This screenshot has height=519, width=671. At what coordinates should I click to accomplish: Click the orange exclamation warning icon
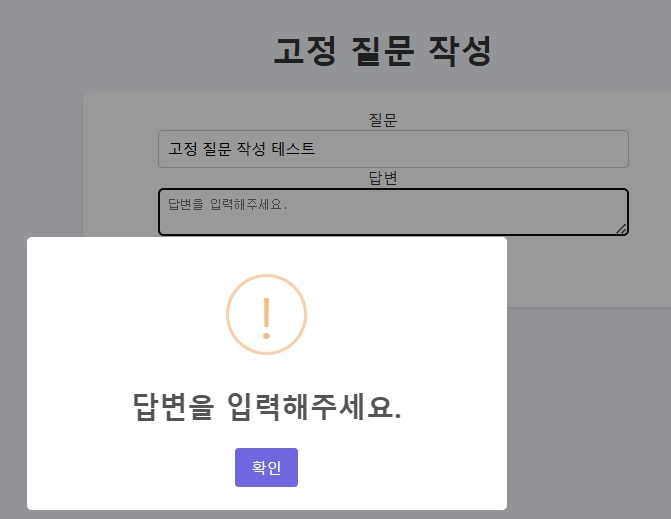(x=266, y=314)
